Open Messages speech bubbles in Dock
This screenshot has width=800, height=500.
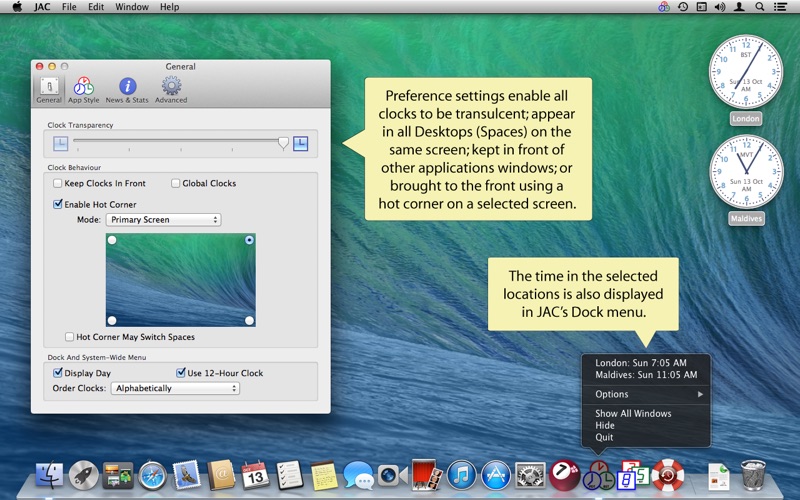[358, 476]
